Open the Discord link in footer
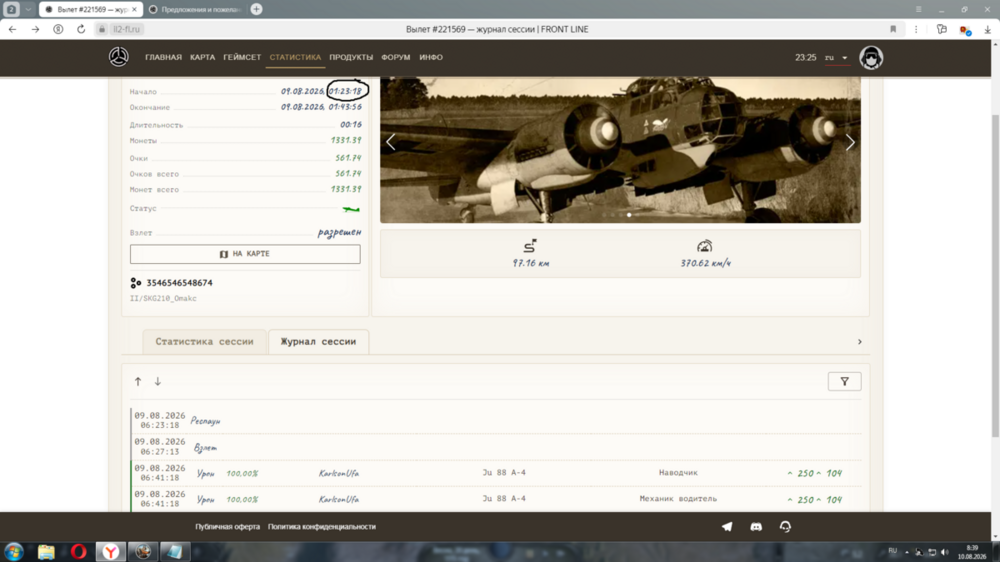 pyautogui.click(x=756, y=526)
